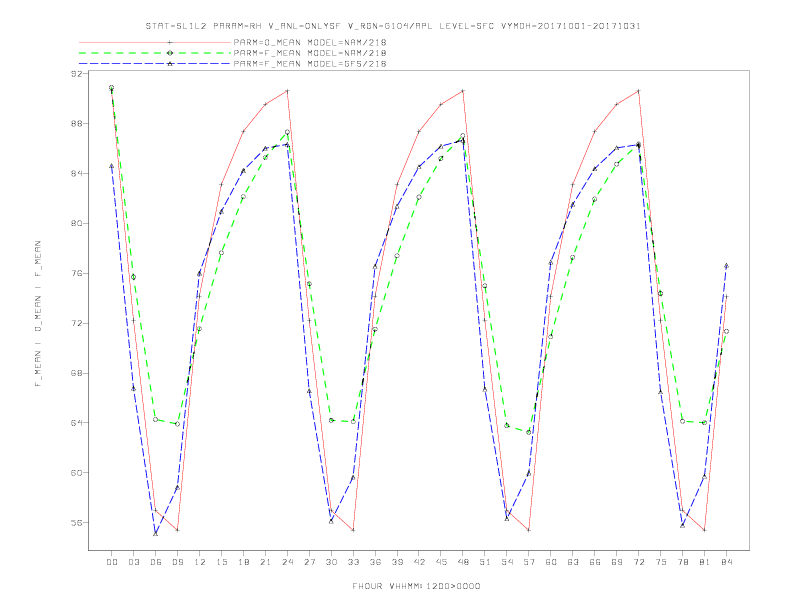792x612 pixels.
Task: Click y-axis tick value 76
Action: tap(76, 273)
